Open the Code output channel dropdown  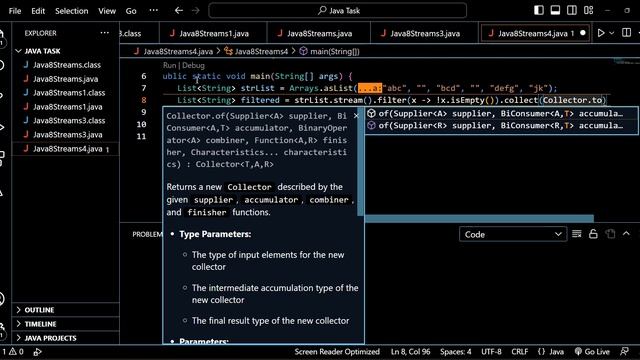point(513,234)
